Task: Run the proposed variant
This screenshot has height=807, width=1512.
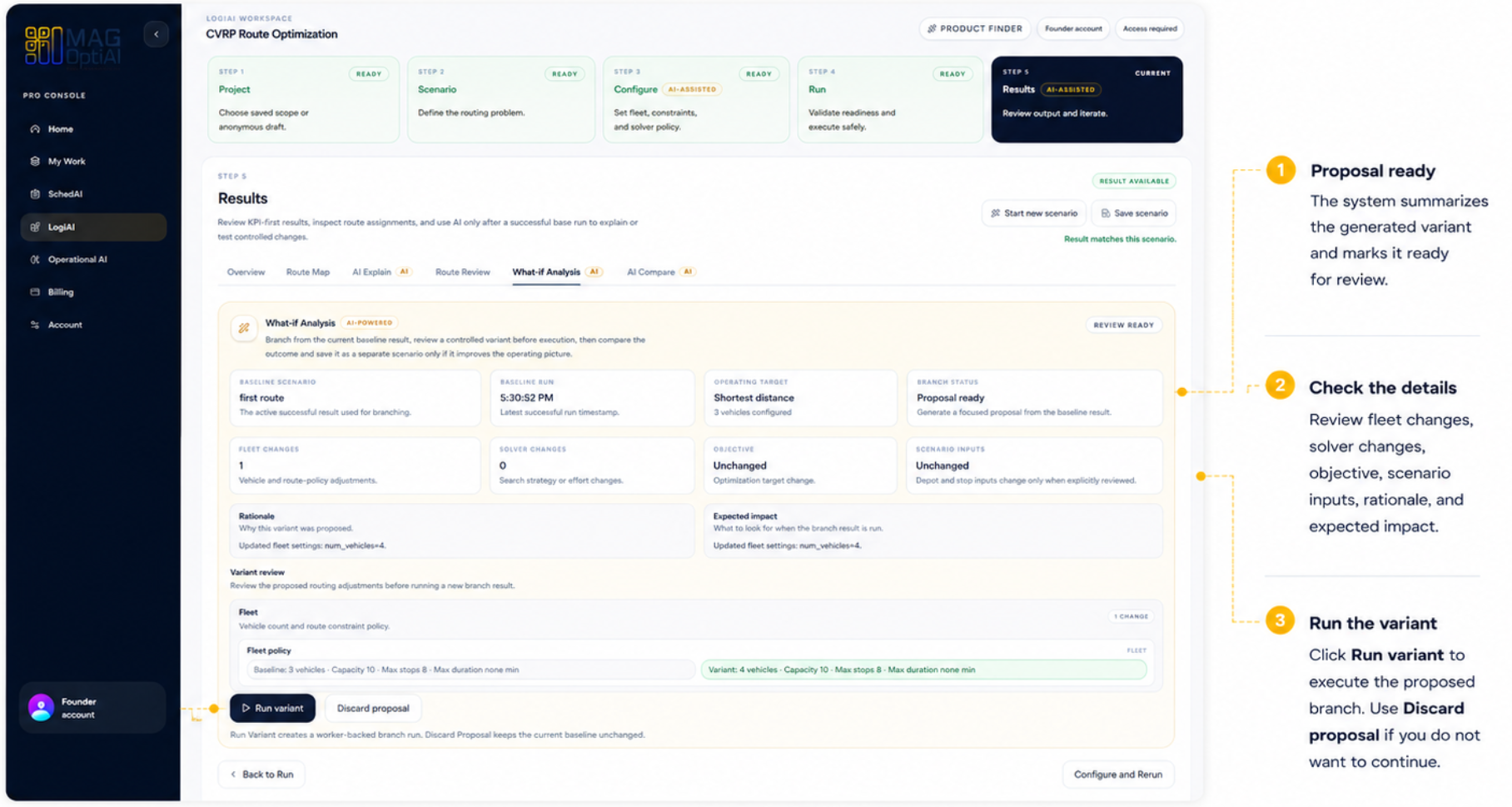Action: (273, 708)
